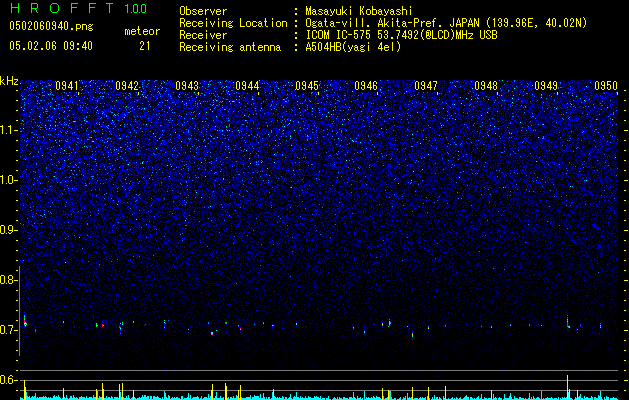
Task: Click the 0.6 kHz frequency label
Action: [8, 380]
